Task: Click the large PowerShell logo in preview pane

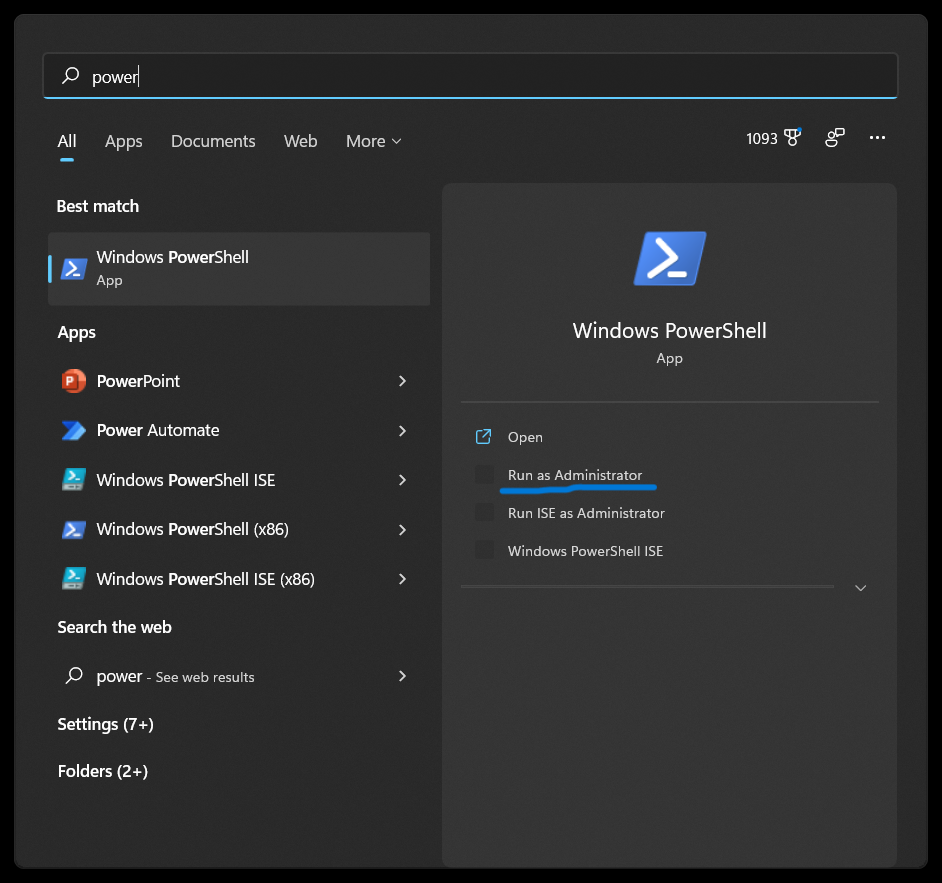Action: [x=669, y=259]
